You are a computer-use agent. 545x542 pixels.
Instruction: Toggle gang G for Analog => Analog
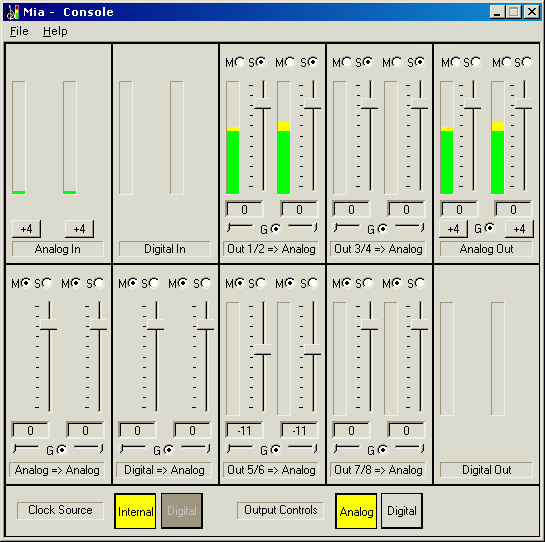pyautogui.click(x=62, y=450)
